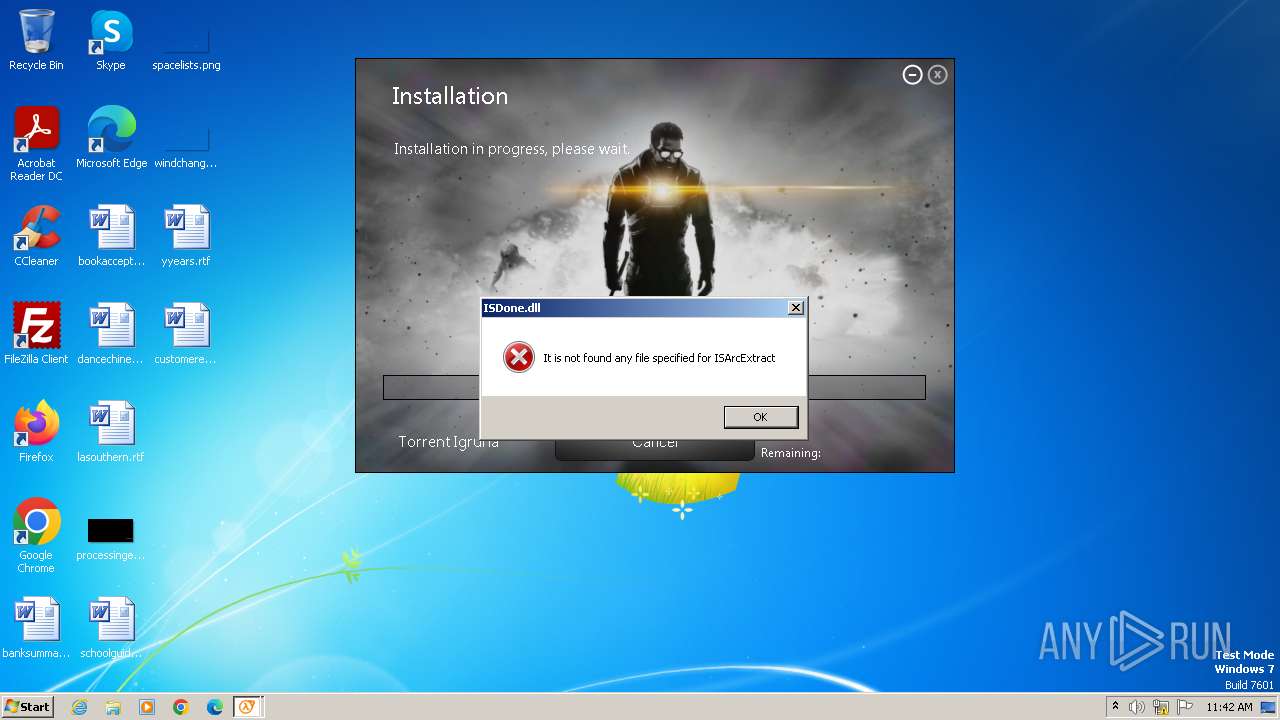Open Chrome from the taskbar

(x=181, y=707)
